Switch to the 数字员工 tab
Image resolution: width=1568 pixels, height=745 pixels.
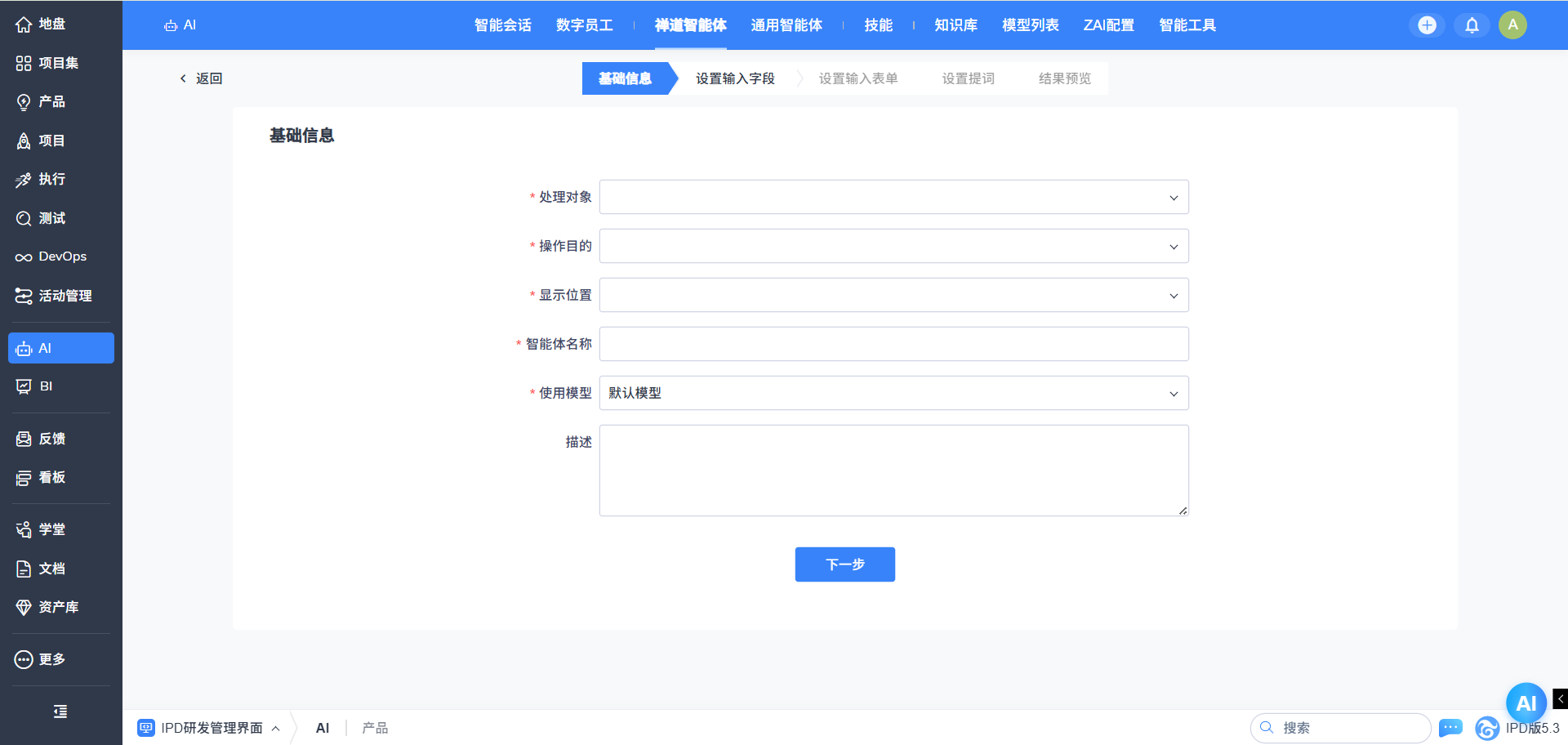584,25
